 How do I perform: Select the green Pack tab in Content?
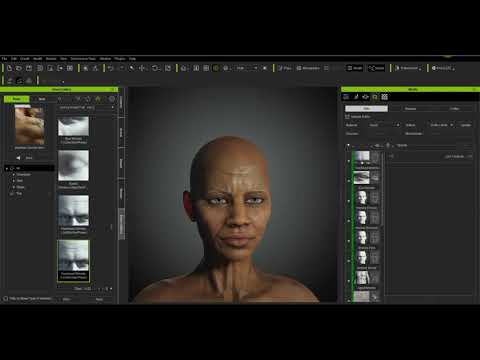pos(16,99)
